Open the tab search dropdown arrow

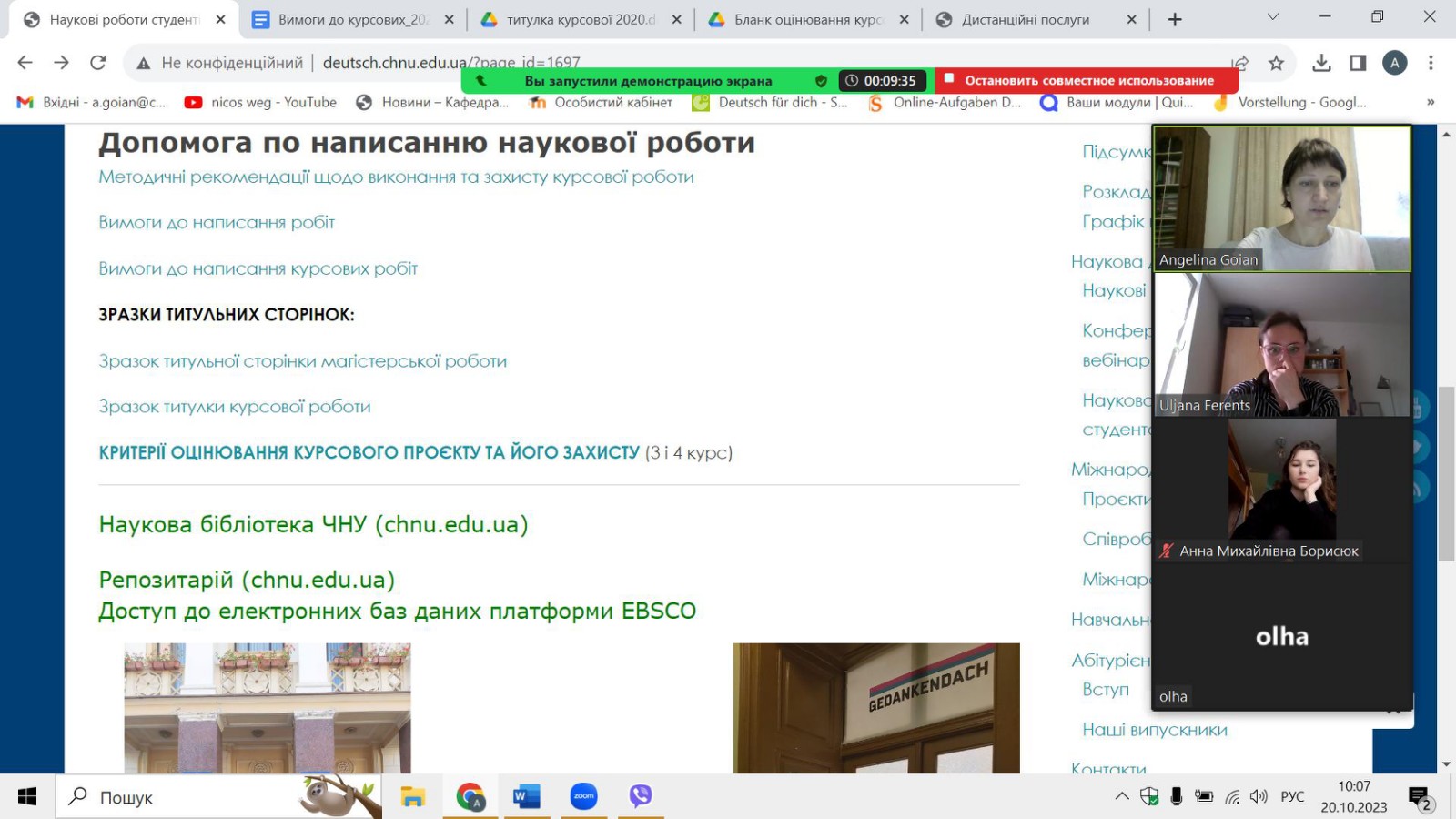point(1273,17)
